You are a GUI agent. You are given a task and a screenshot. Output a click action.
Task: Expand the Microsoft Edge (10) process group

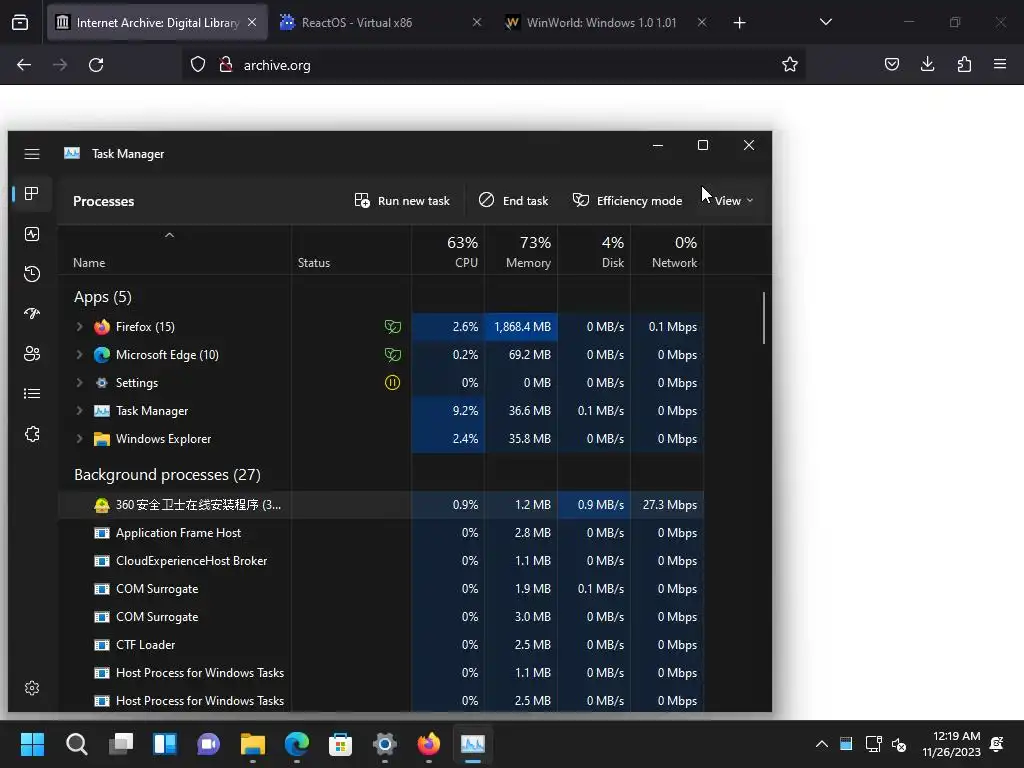(x=79, y=355)
